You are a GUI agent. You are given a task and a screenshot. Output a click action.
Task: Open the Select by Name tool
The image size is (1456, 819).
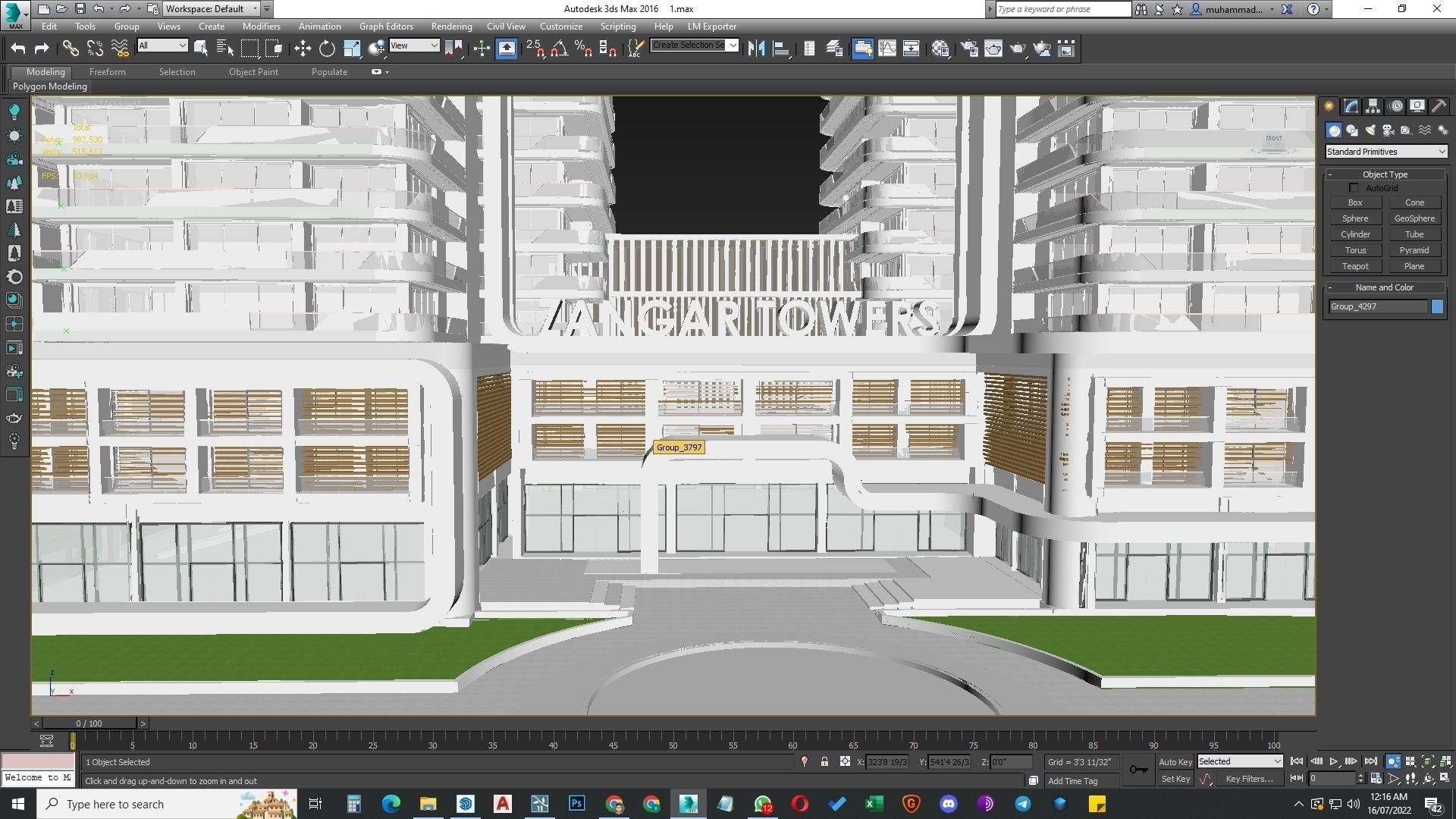coord(225,49)
